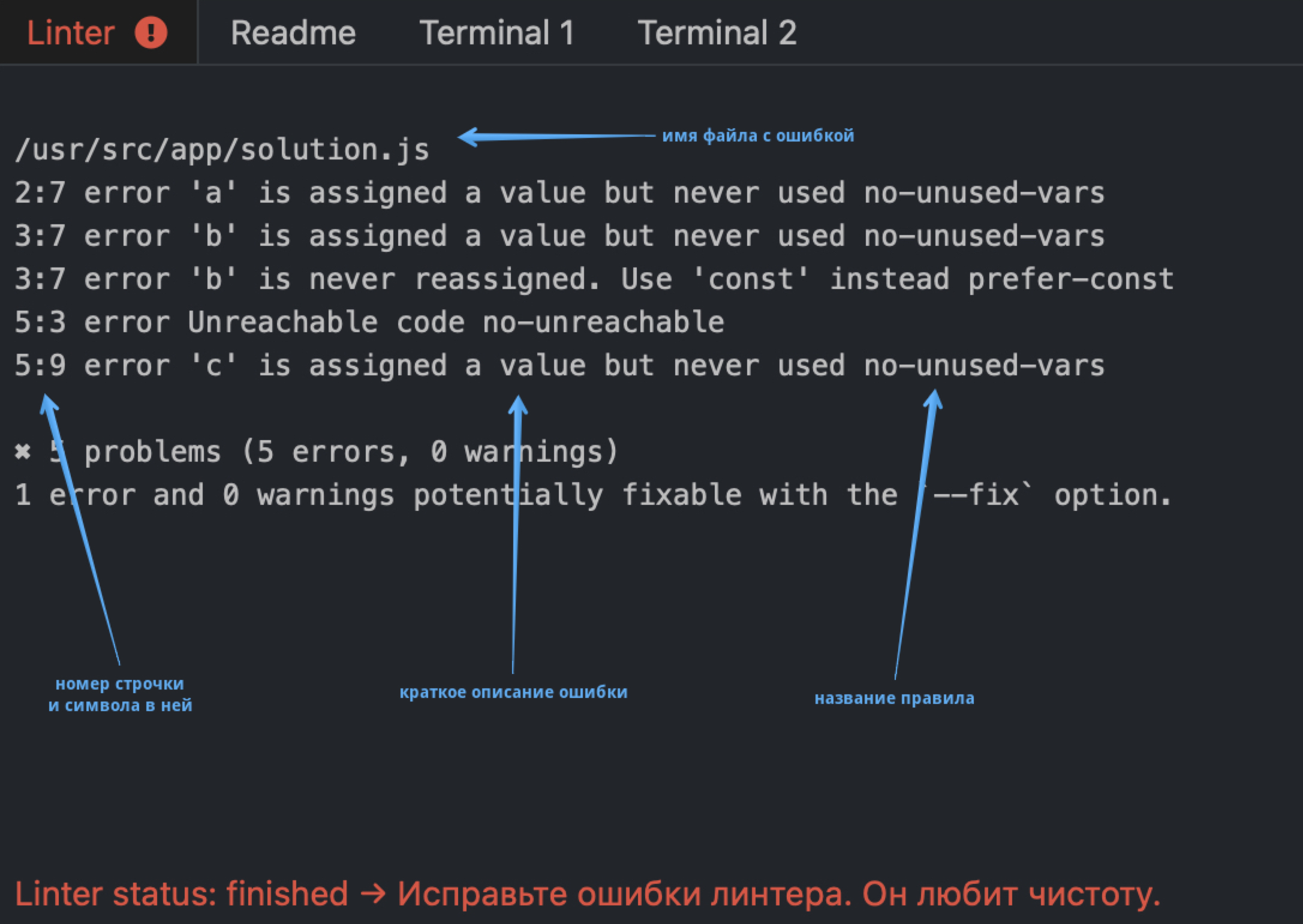Click the 'номер строчки' annotation label
This screenshot has width=1303, height=924.
120,684
